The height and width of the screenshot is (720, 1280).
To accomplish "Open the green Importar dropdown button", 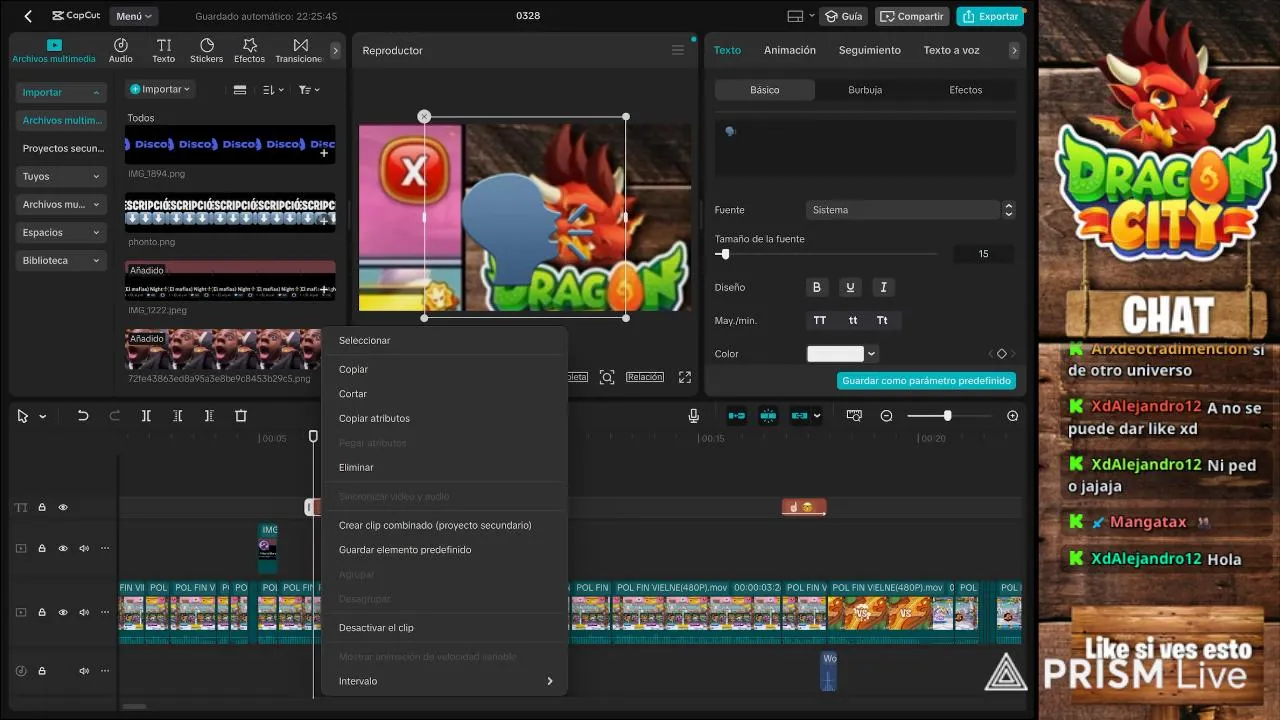I will click(160, 89).
